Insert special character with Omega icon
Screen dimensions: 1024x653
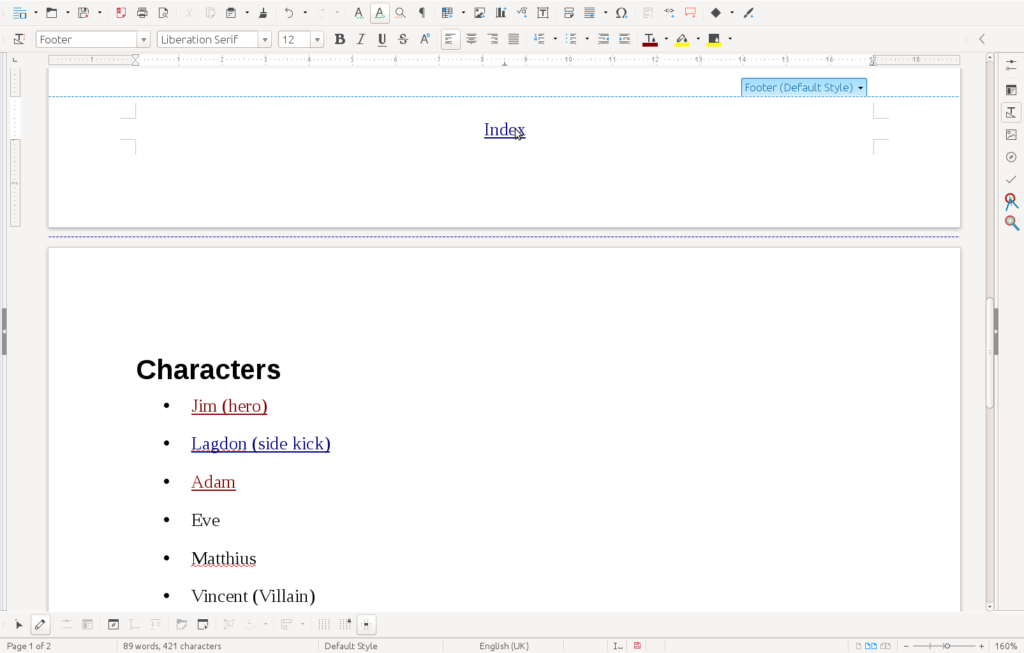(x=621, y=13)
